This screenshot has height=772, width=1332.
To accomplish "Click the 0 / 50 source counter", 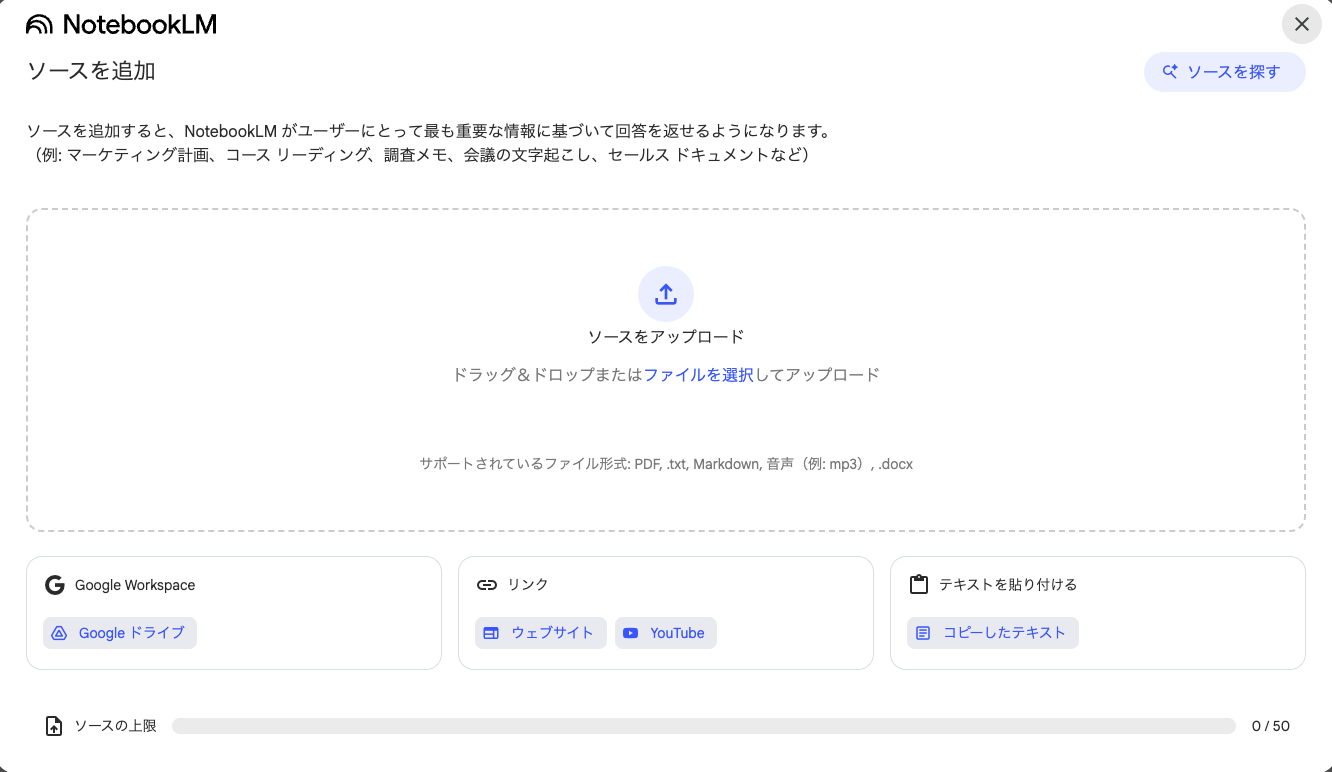I will click(1271, 725).
